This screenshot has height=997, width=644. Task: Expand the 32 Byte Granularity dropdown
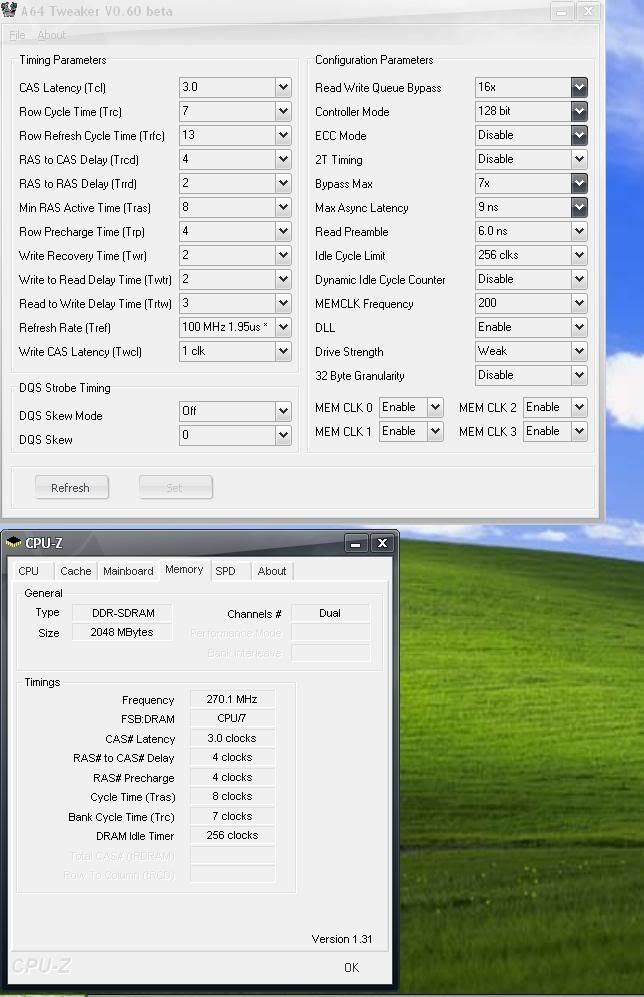(579, 375)
